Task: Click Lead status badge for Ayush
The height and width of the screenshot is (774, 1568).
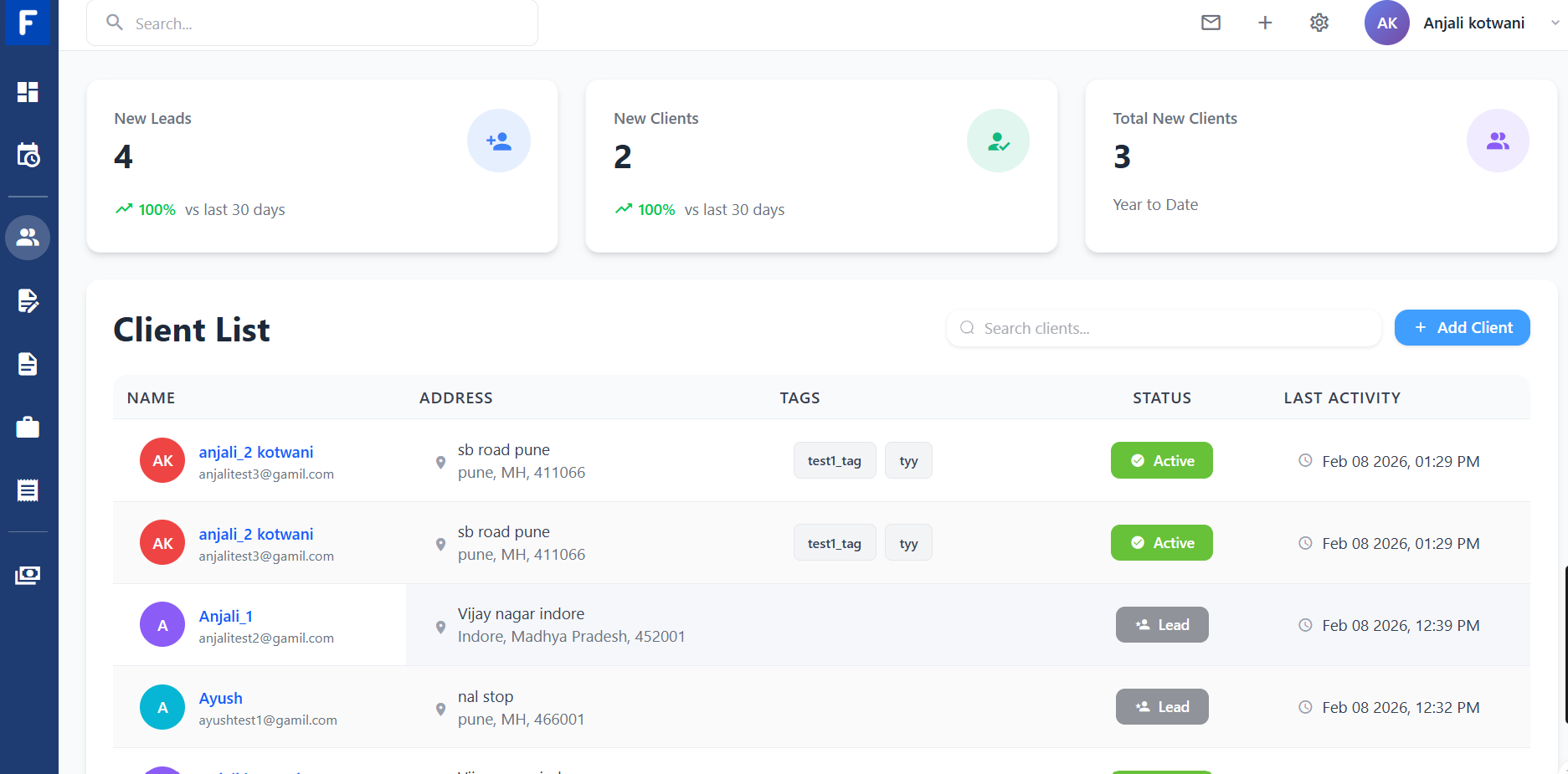Action: 1162,706
